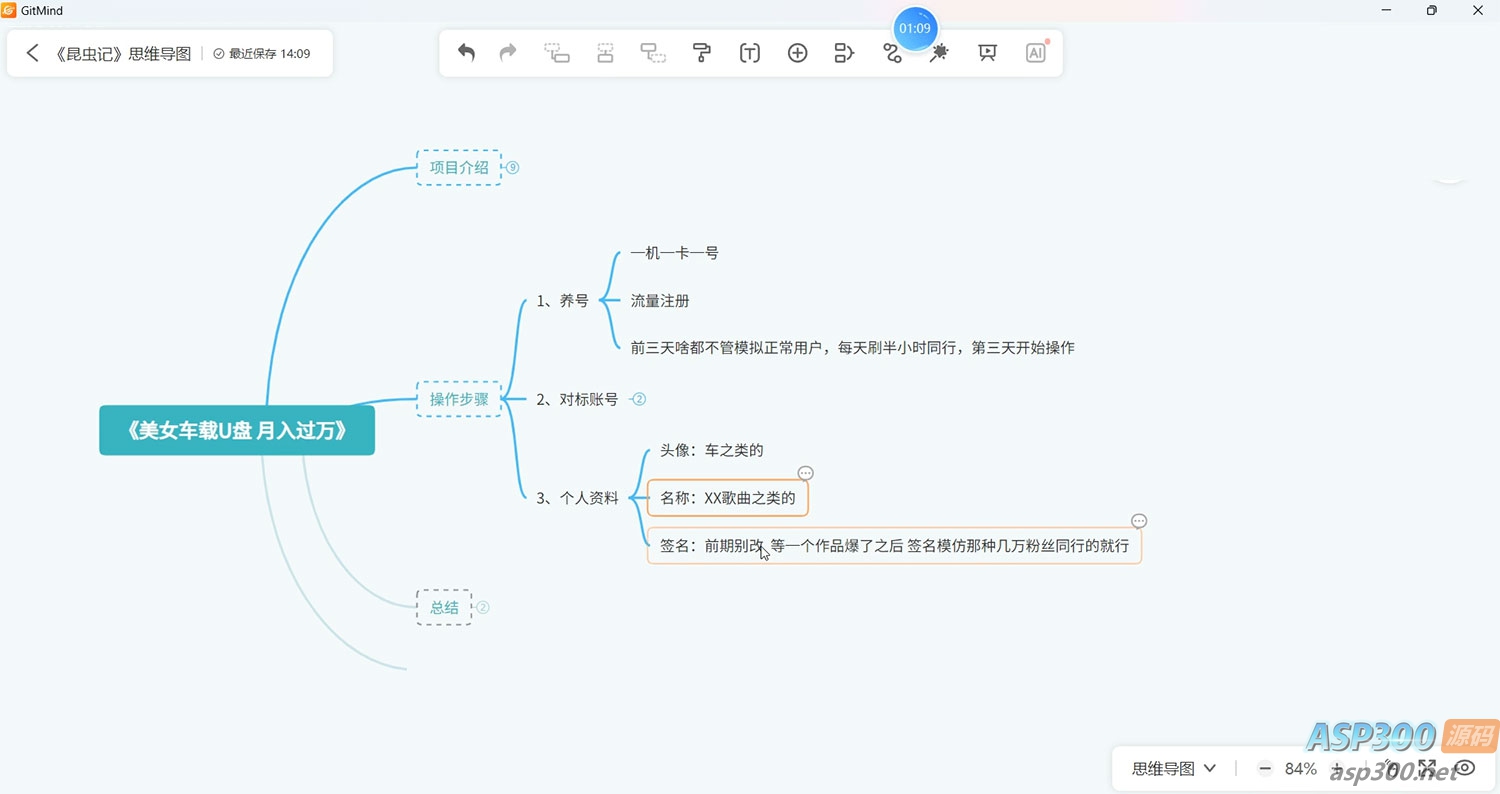Click the redo arrow in toolbar
Image resolution: width=1500 pixels, height=794 pixels.
(508, 53)
